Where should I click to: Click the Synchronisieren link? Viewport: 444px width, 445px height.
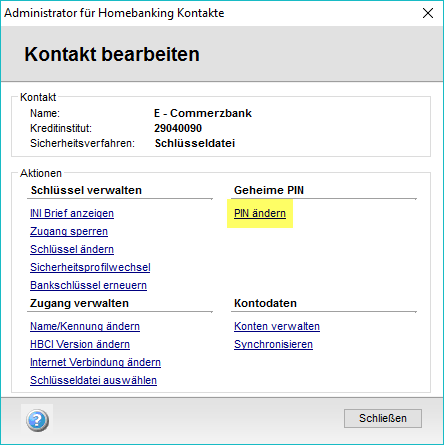click(273, 344)
